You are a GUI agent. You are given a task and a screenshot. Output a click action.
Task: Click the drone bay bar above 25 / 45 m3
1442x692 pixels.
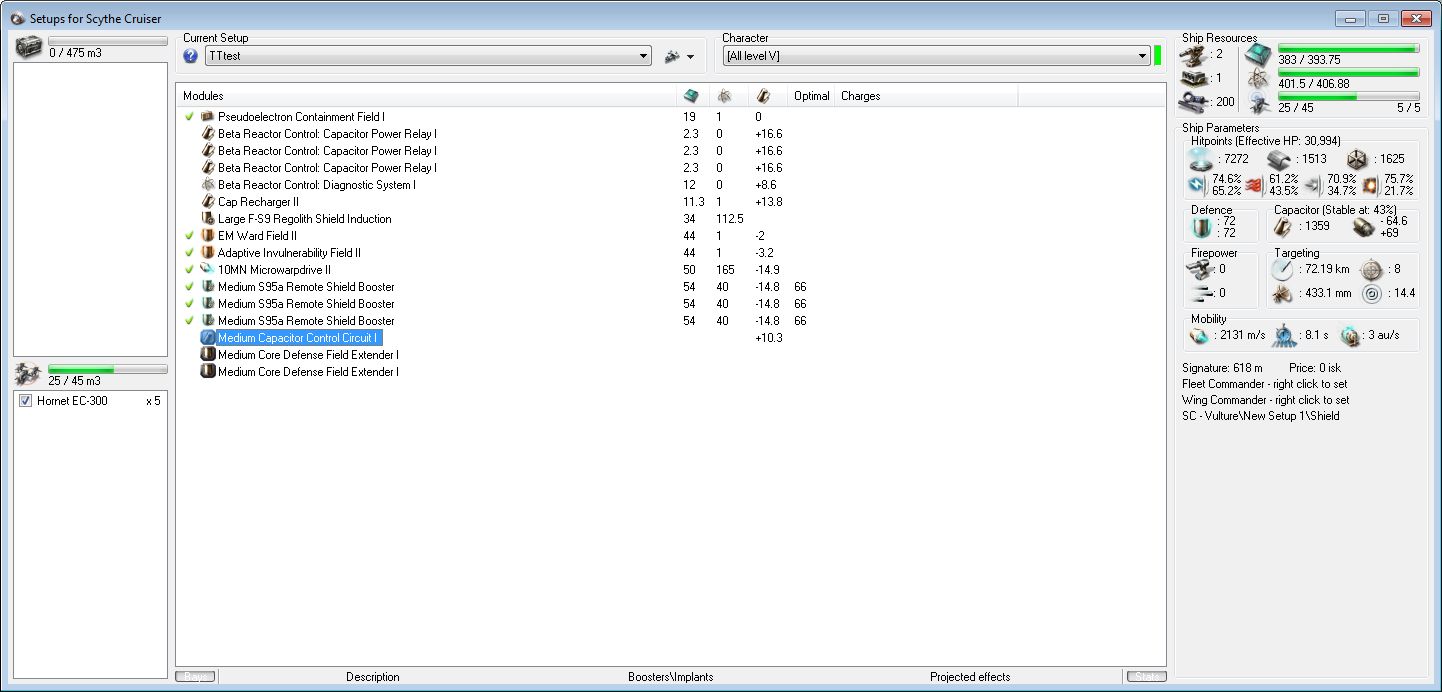pos(108,369)
